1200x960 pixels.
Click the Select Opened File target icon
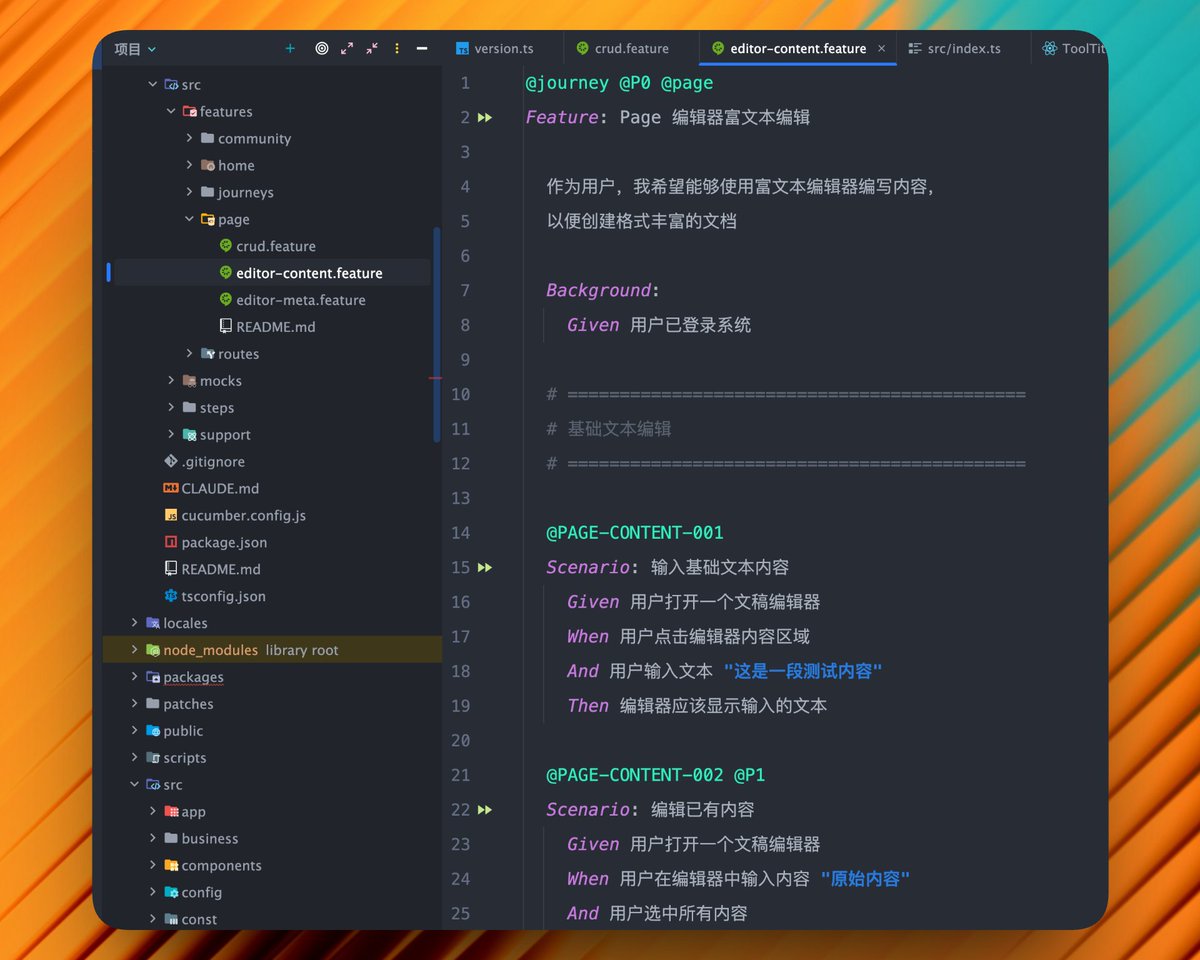pos(321,47)
